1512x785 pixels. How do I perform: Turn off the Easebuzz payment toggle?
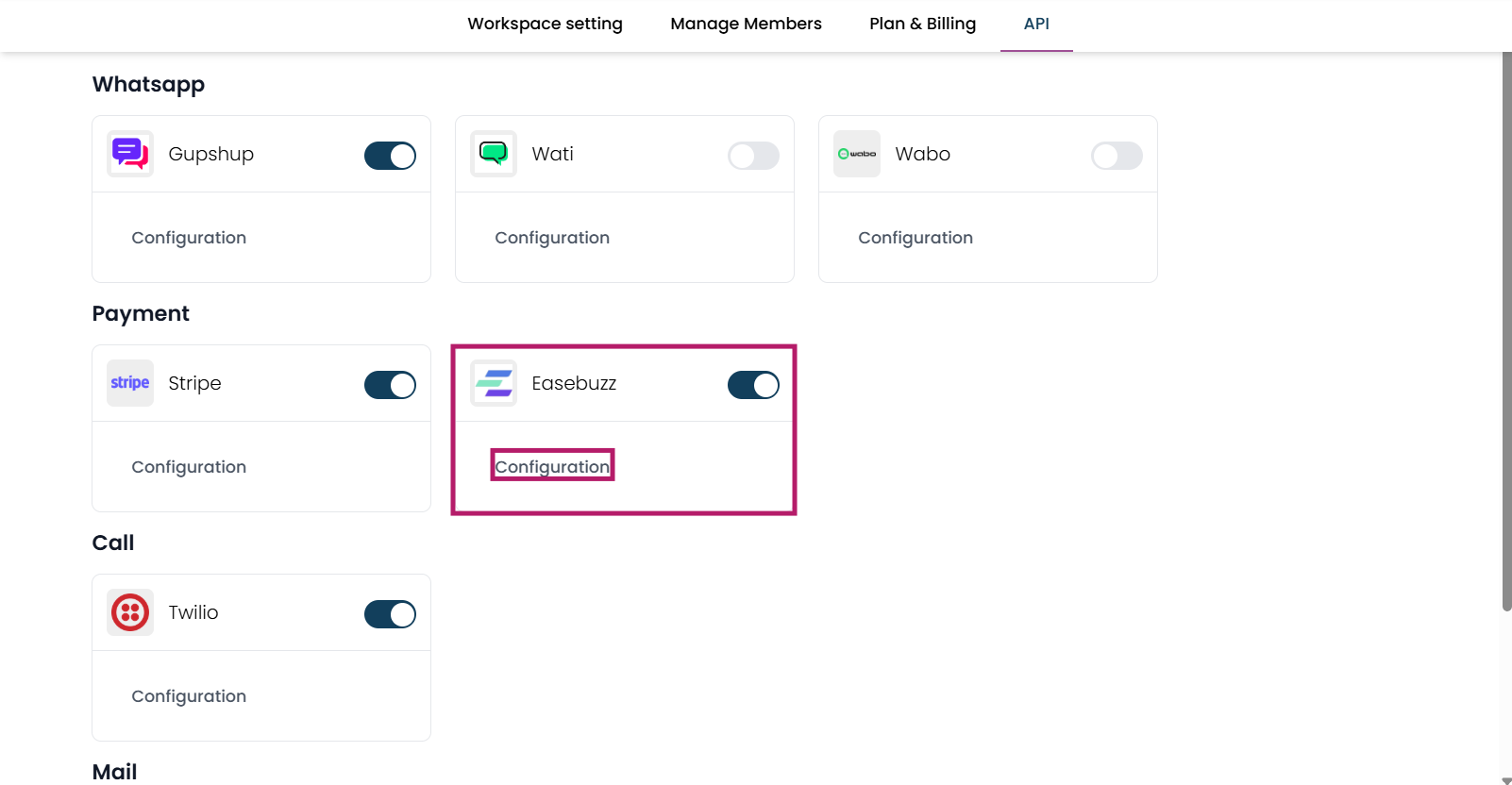click(753, 385)
